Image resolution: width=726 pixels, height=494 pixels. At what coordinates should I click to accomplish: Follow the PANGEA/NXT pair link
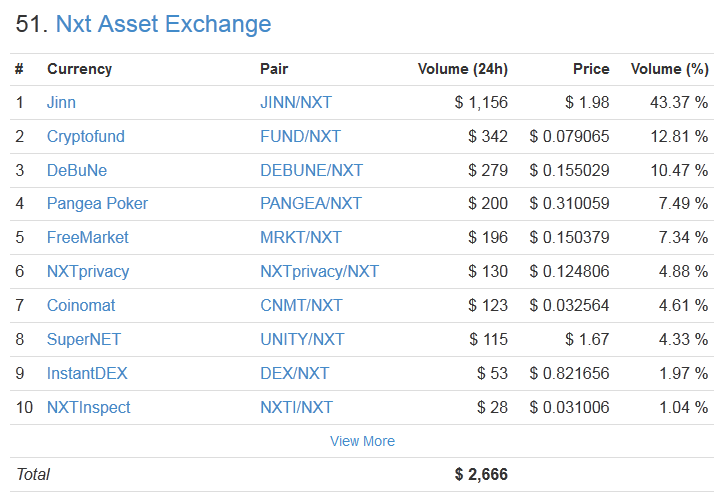coord(311,204)
